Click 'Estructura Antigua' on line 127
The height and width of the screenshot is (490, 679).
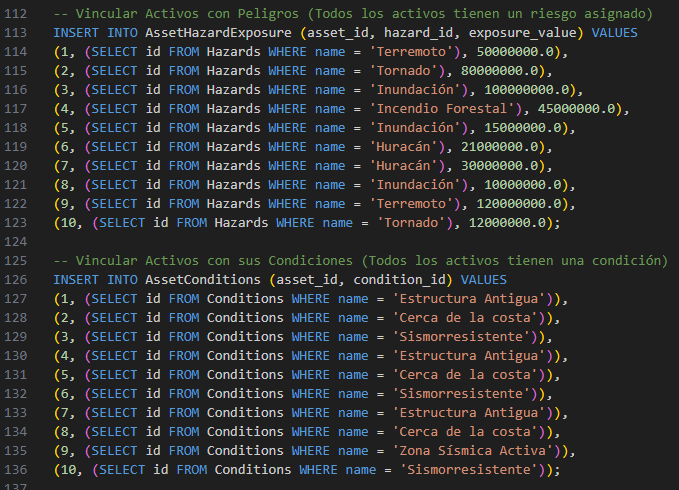point(469,299)
